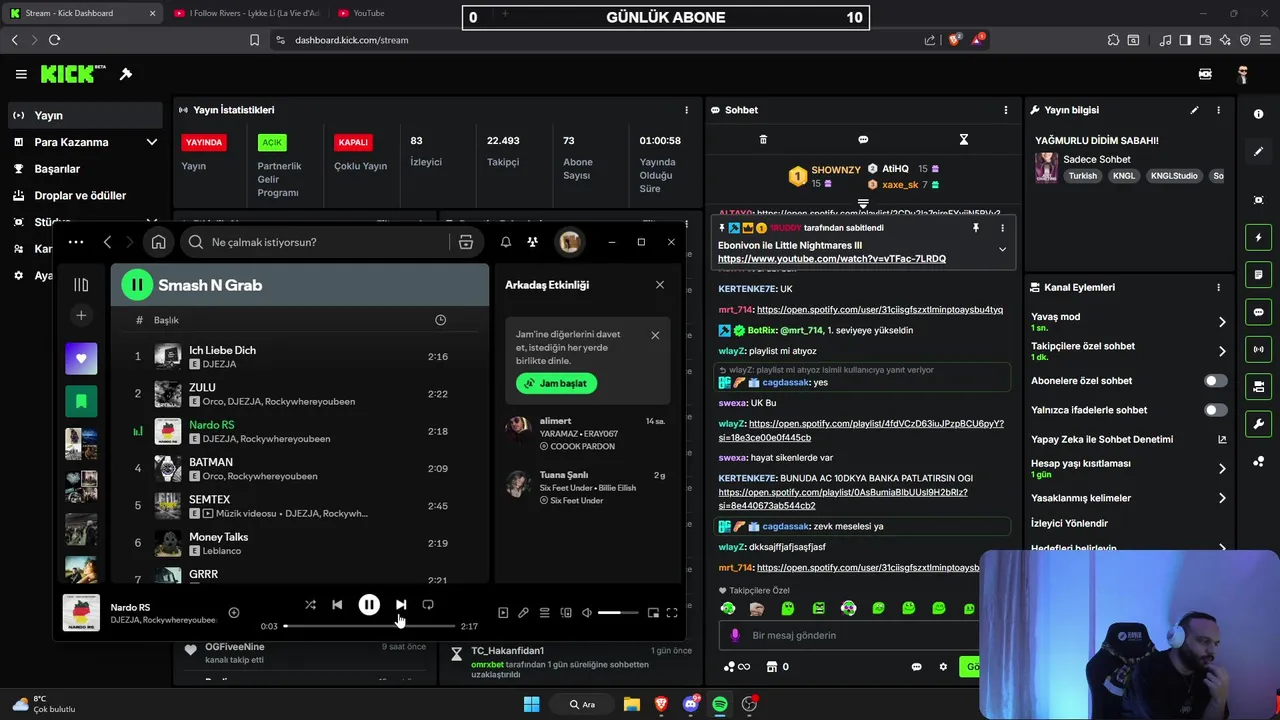Open Spotify library icon in sidebar
Image resolution: width=1280 pixels, height=720 pixels.
pyautogui.click(x=81, y=285)
